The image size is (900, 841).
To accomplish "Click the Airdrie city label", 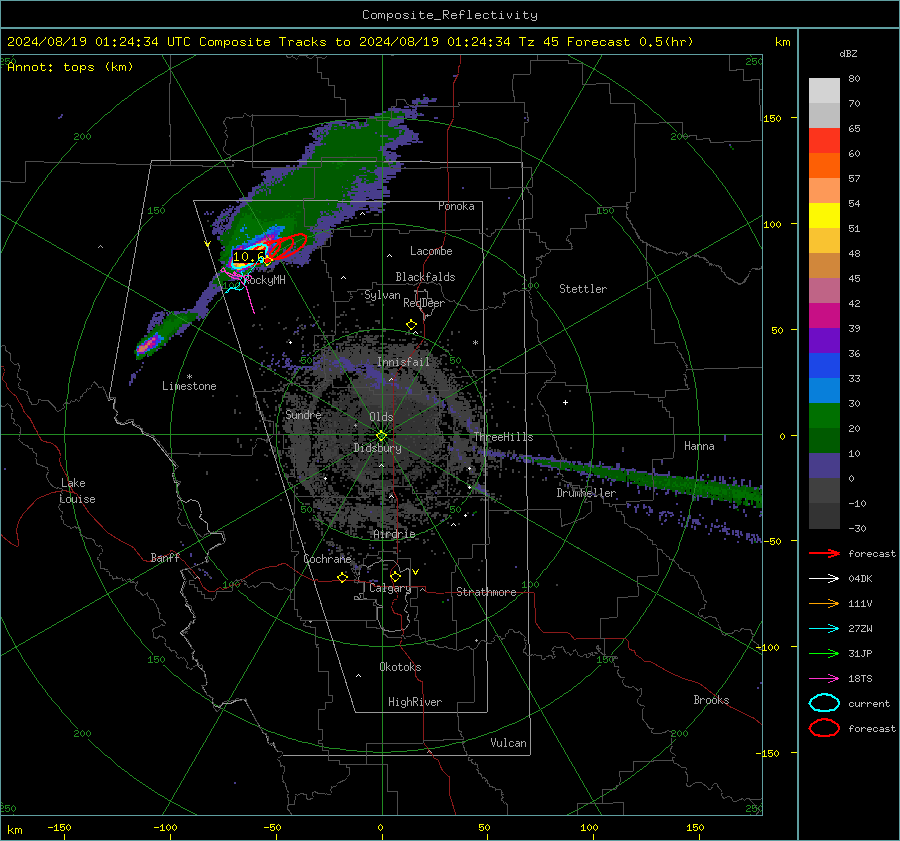I will click(394, 534).
